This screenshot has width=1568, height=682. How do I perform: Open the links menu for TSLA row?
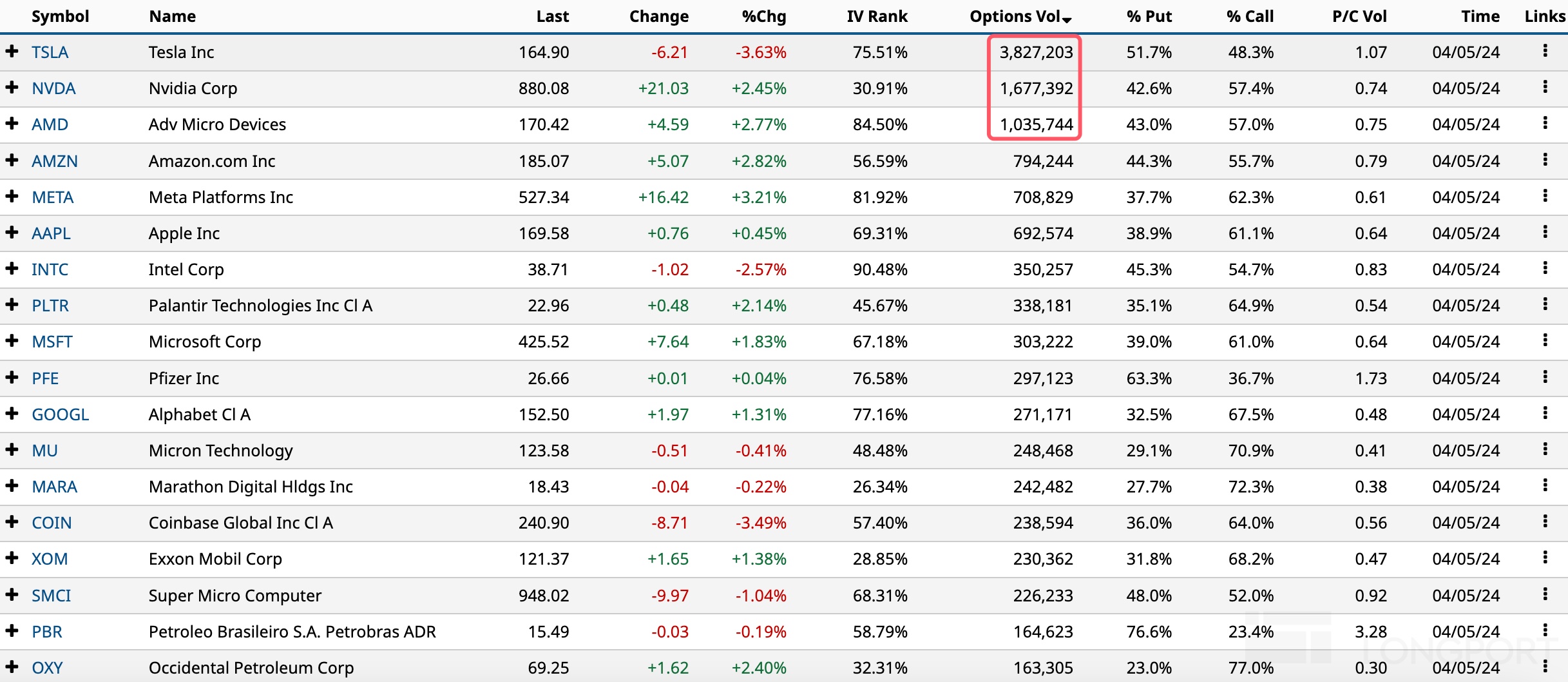click(1545, 51)
